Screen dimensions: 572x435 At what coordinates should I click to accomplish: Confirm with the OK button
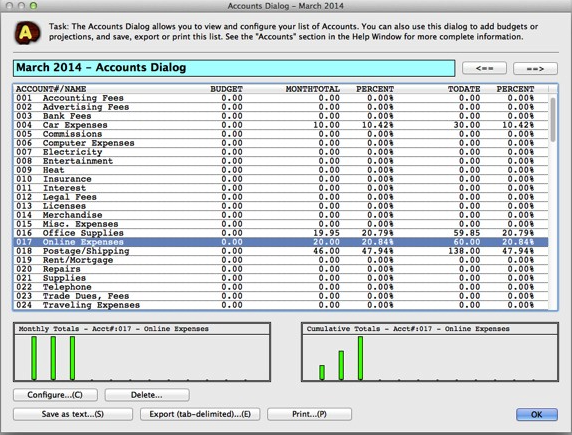coord(537,415)
